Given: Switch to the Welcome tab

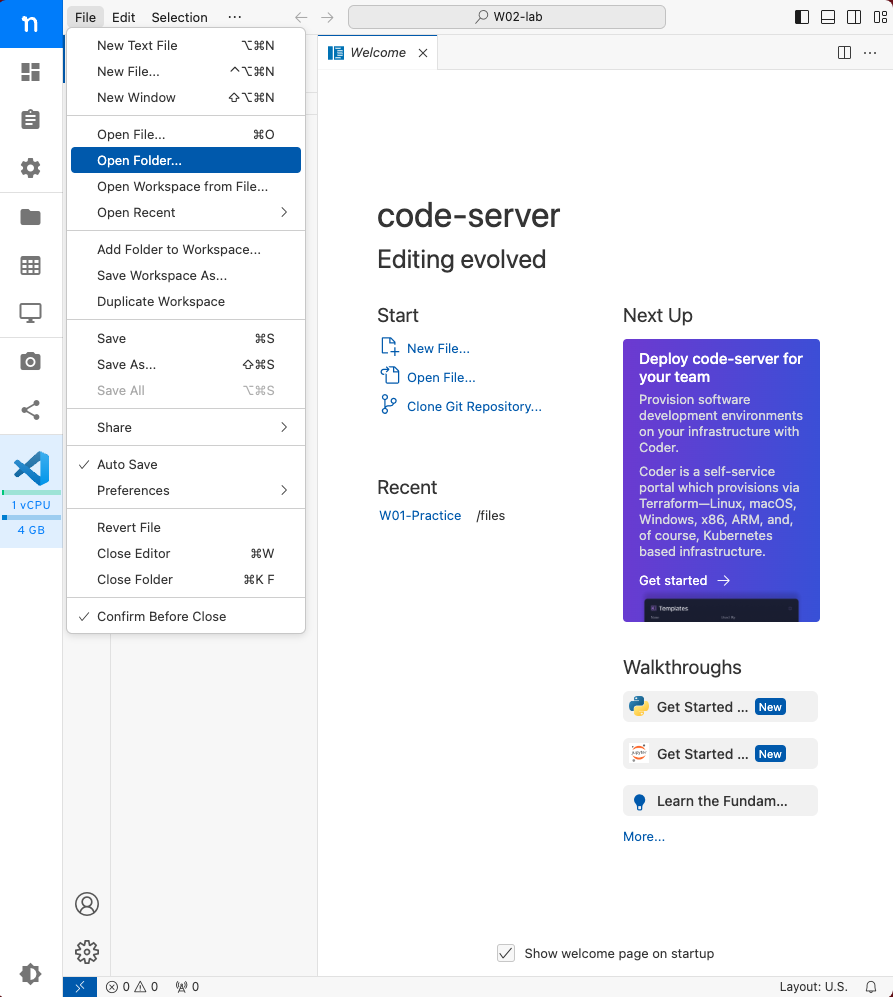Looking at the screenshot, I should [x=378, y=53].
